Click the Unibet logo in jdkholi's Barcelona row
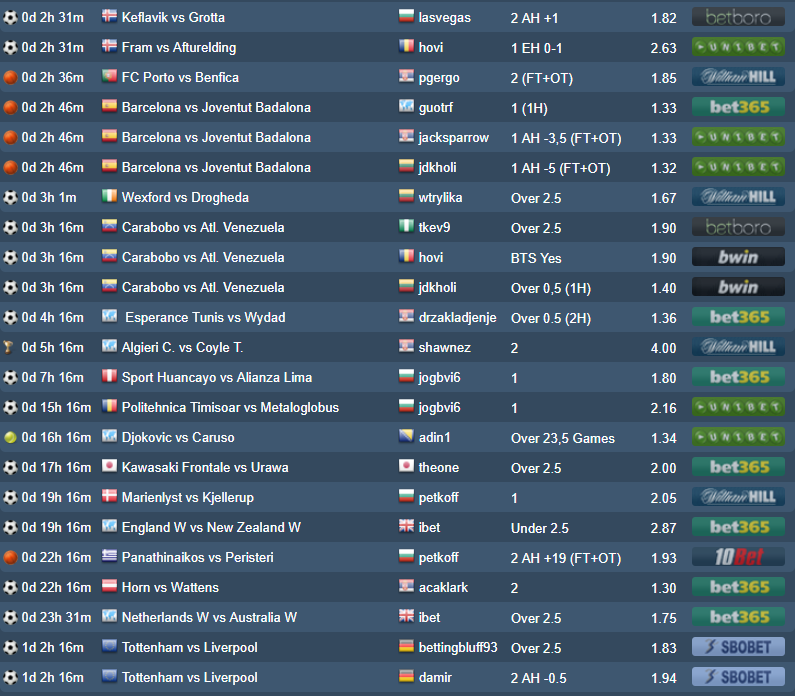This screenshot has width=796, height=696. click(738, 167)
